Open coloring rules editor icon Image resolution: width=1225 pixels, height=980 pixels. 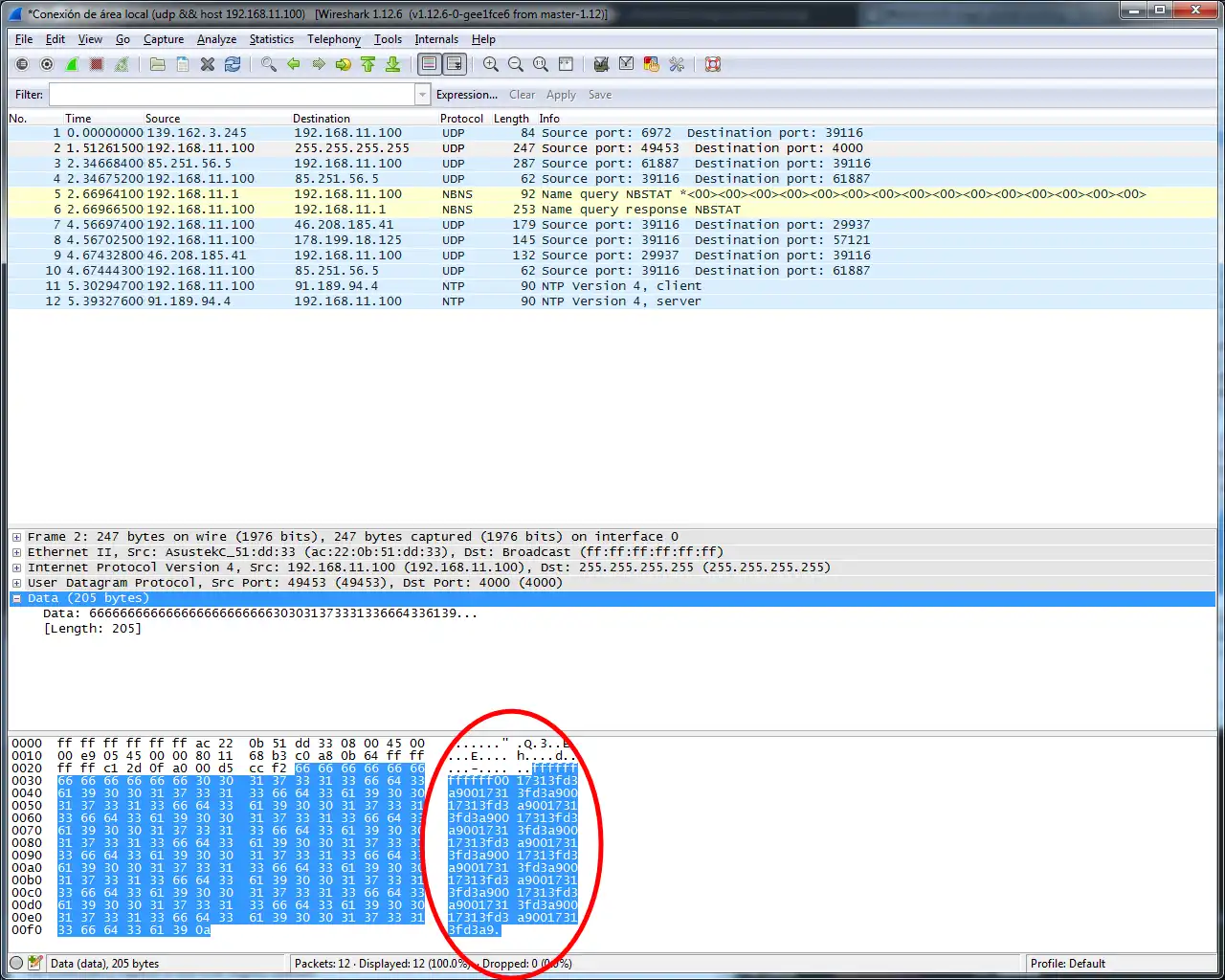[652, 64]
